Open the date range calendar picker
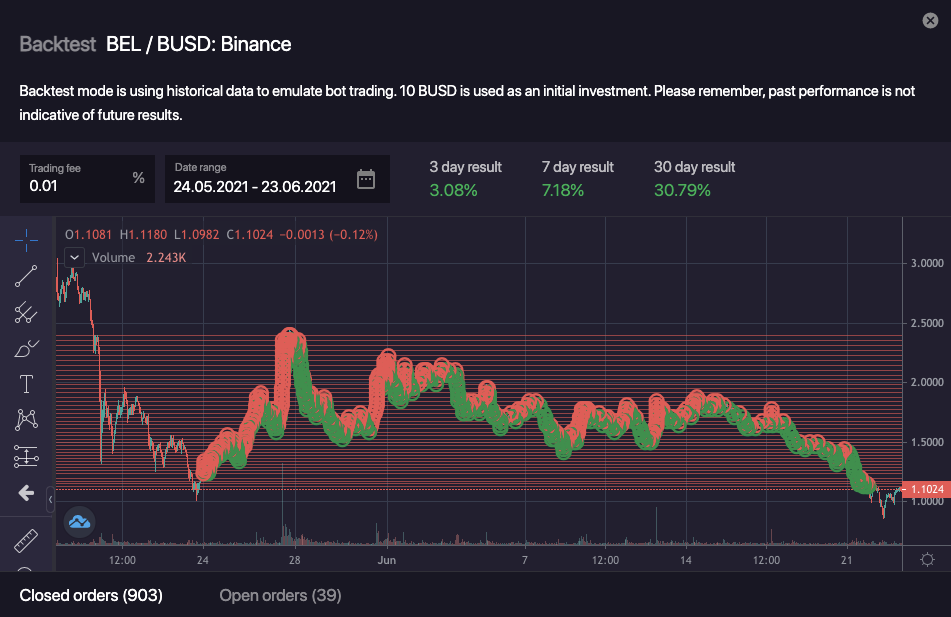This screenshot has width=951, height=617. click(366, 180)
